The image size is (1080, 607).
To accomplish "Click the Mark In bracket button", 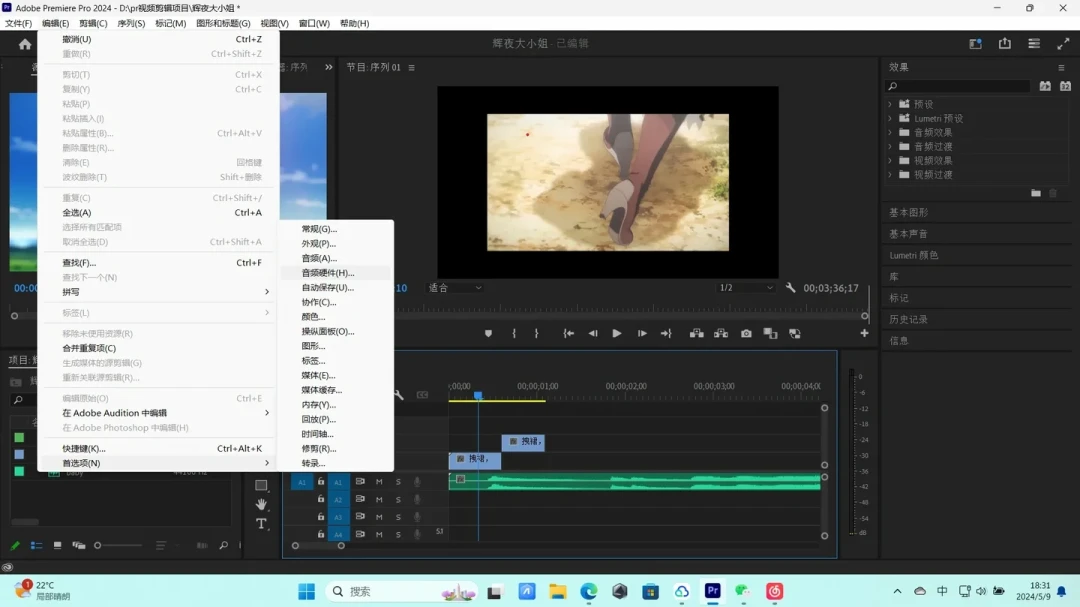I will (x=514, y=333).
